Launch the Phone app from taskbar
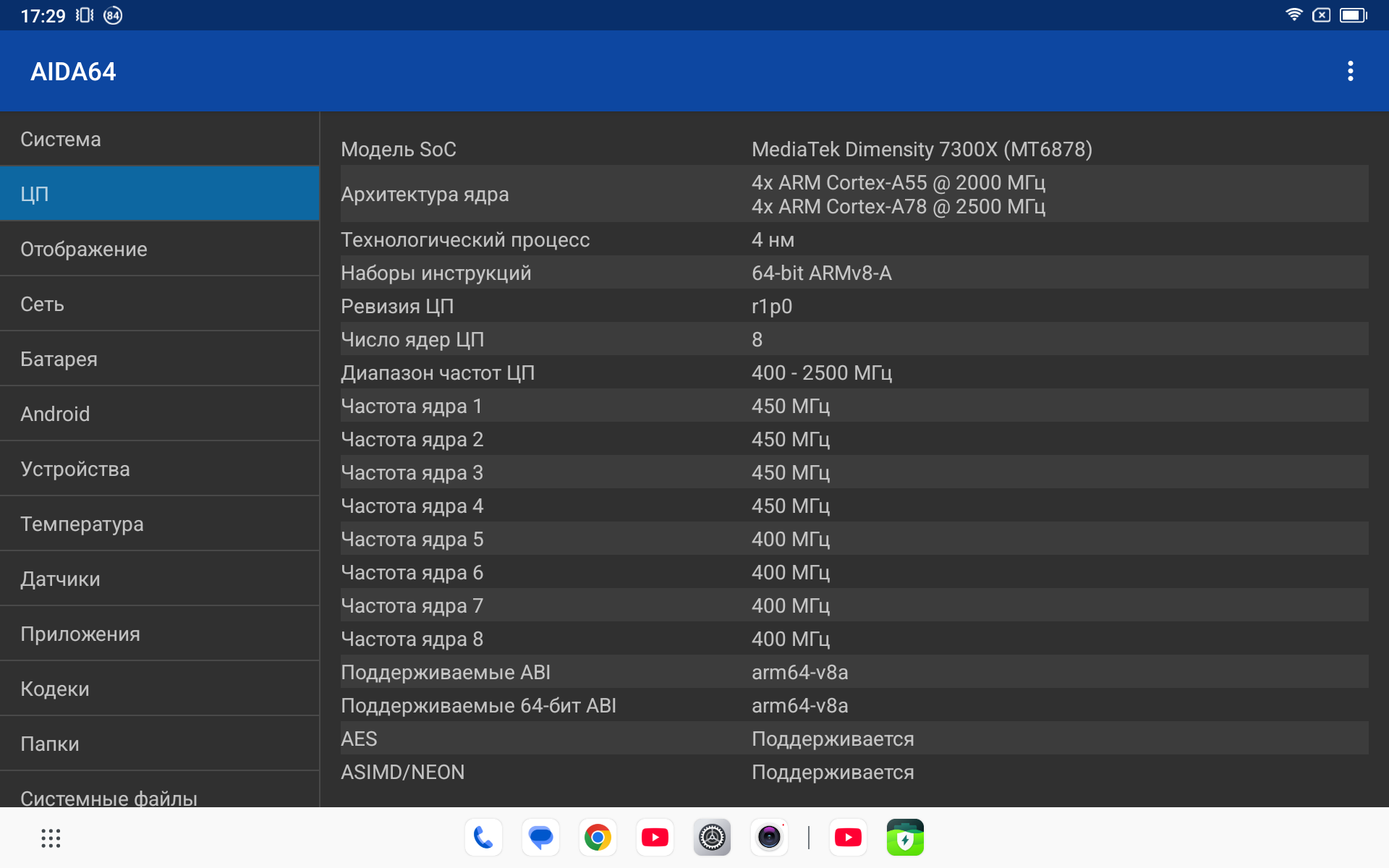The height and width of the screenshot is (868, 1389). [483, 838]
